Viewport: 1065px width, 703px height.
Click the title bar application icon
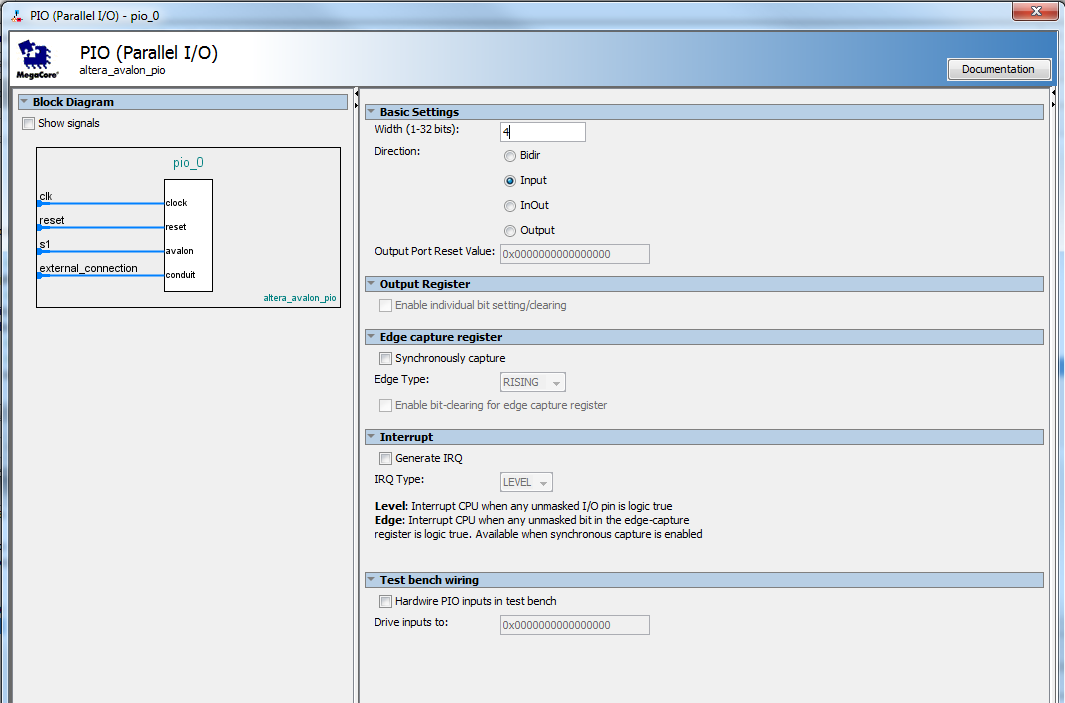[x=17, y=15]
